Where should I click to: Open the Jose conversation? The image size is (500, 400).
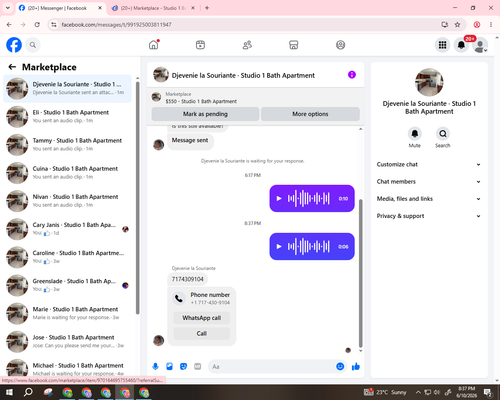pyautogui.click(x=67, y=342)
